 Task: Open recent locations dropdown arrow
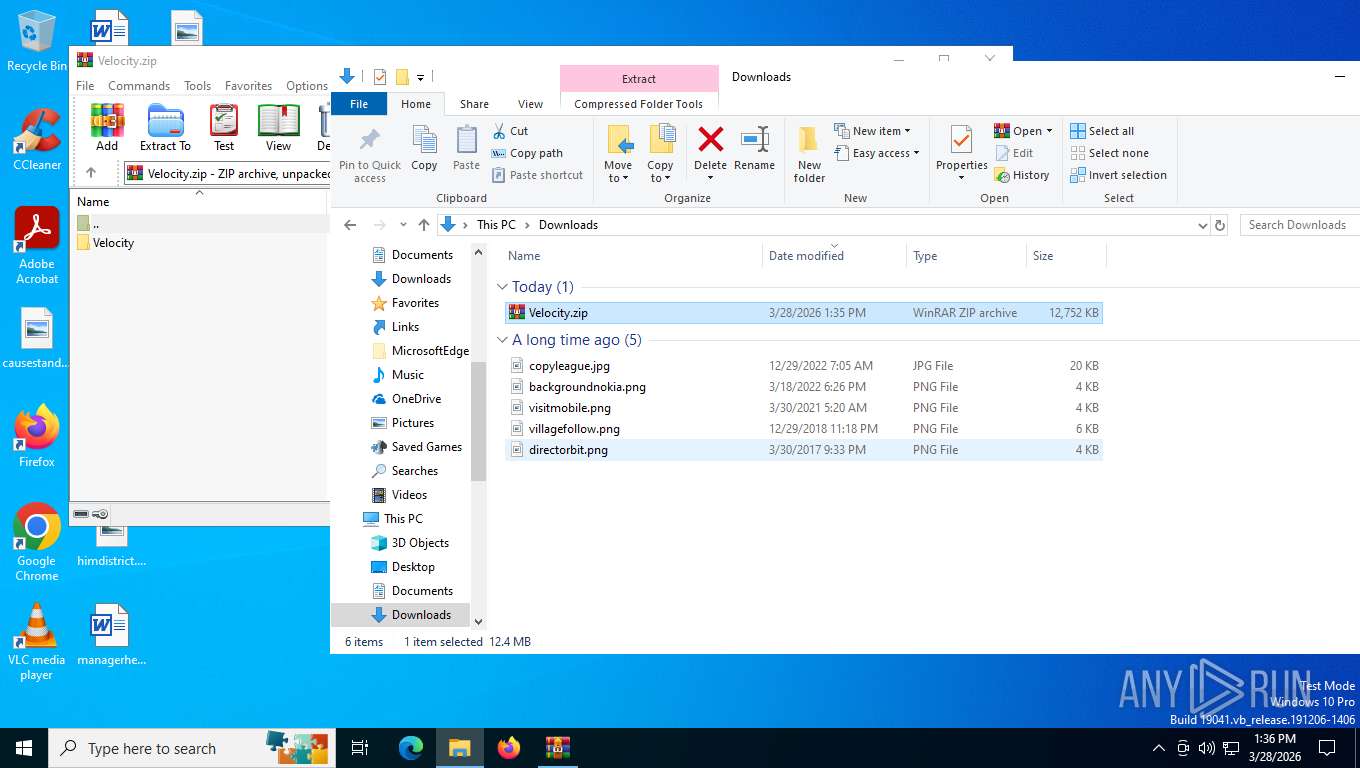click(x=403, y=225)
